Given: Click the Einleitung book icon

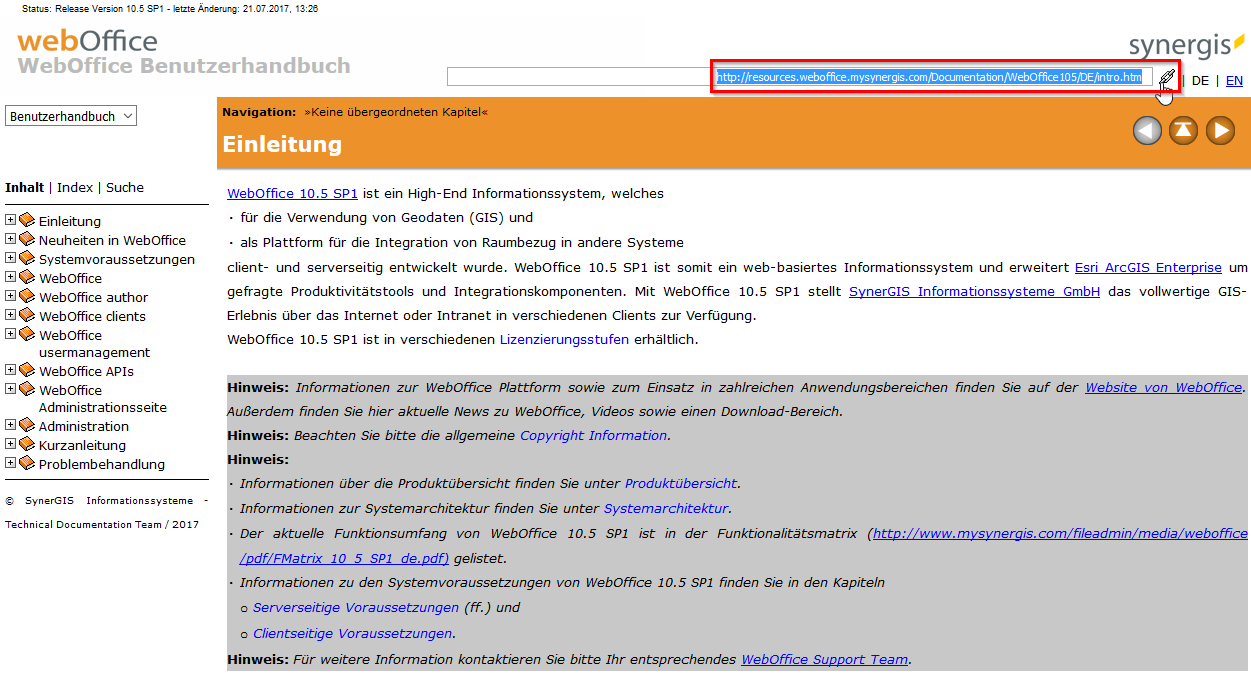Looking at the screenshot, I should tap(26, 221).
